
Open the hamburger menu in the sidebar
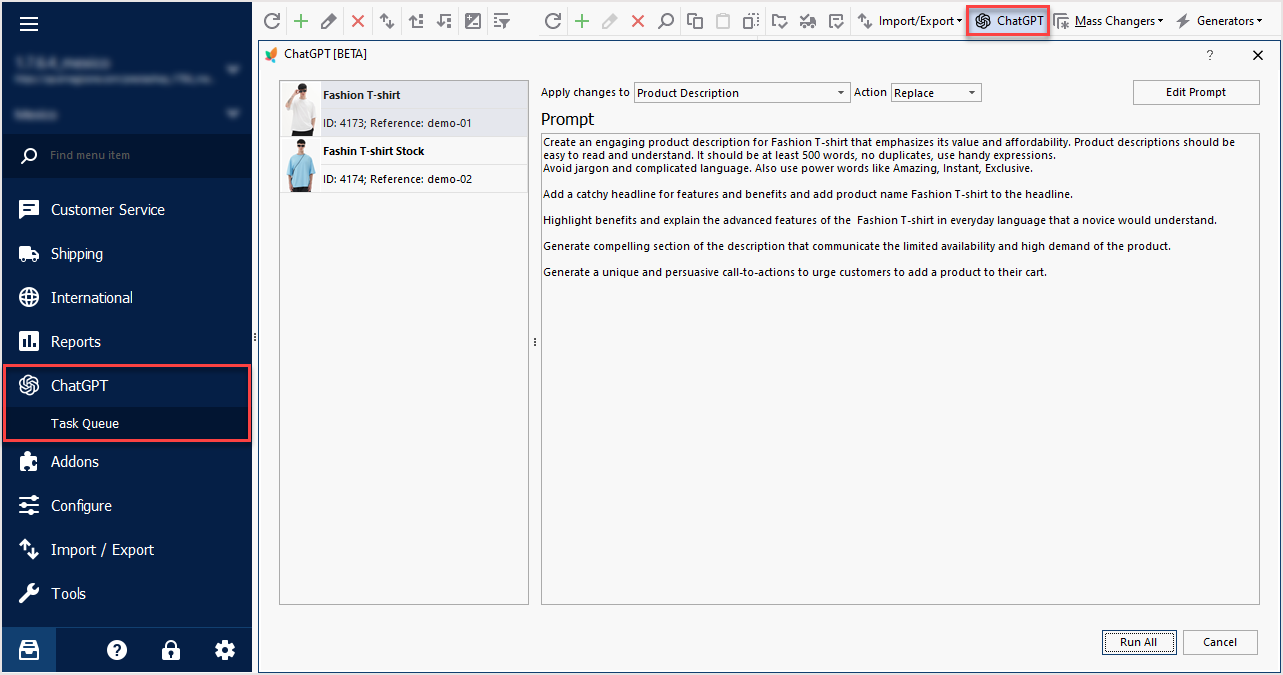click(29, 25)
